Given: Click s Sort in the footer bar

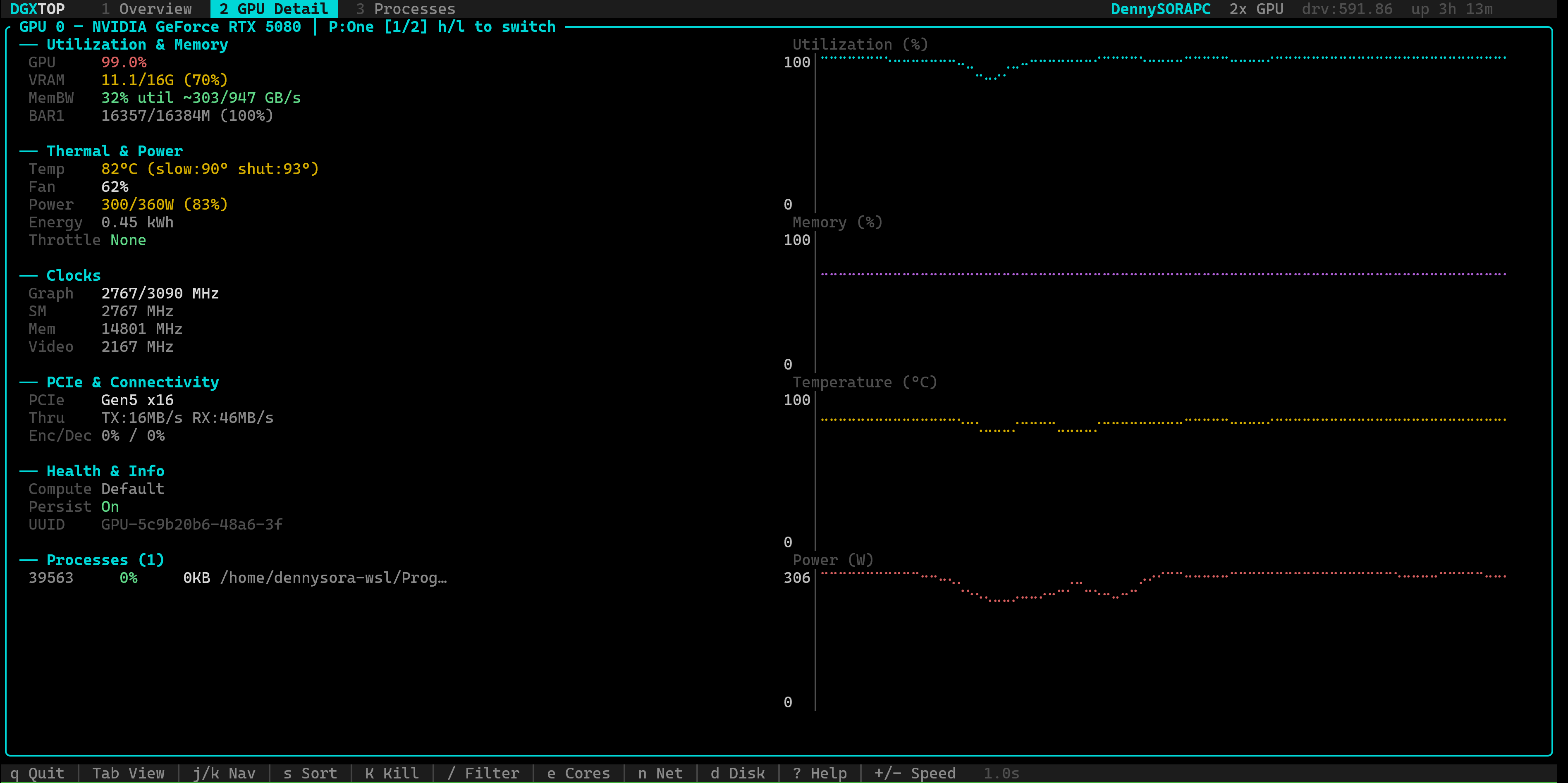Looking at the screenshot, I should tap(311, 773).
